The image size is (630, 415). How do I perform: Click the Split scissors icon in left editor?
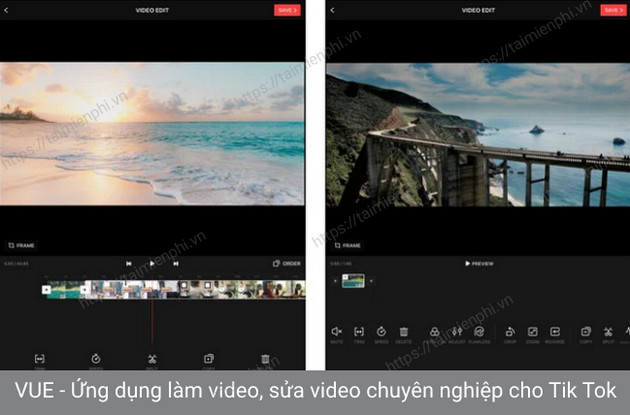pos(152,358)
